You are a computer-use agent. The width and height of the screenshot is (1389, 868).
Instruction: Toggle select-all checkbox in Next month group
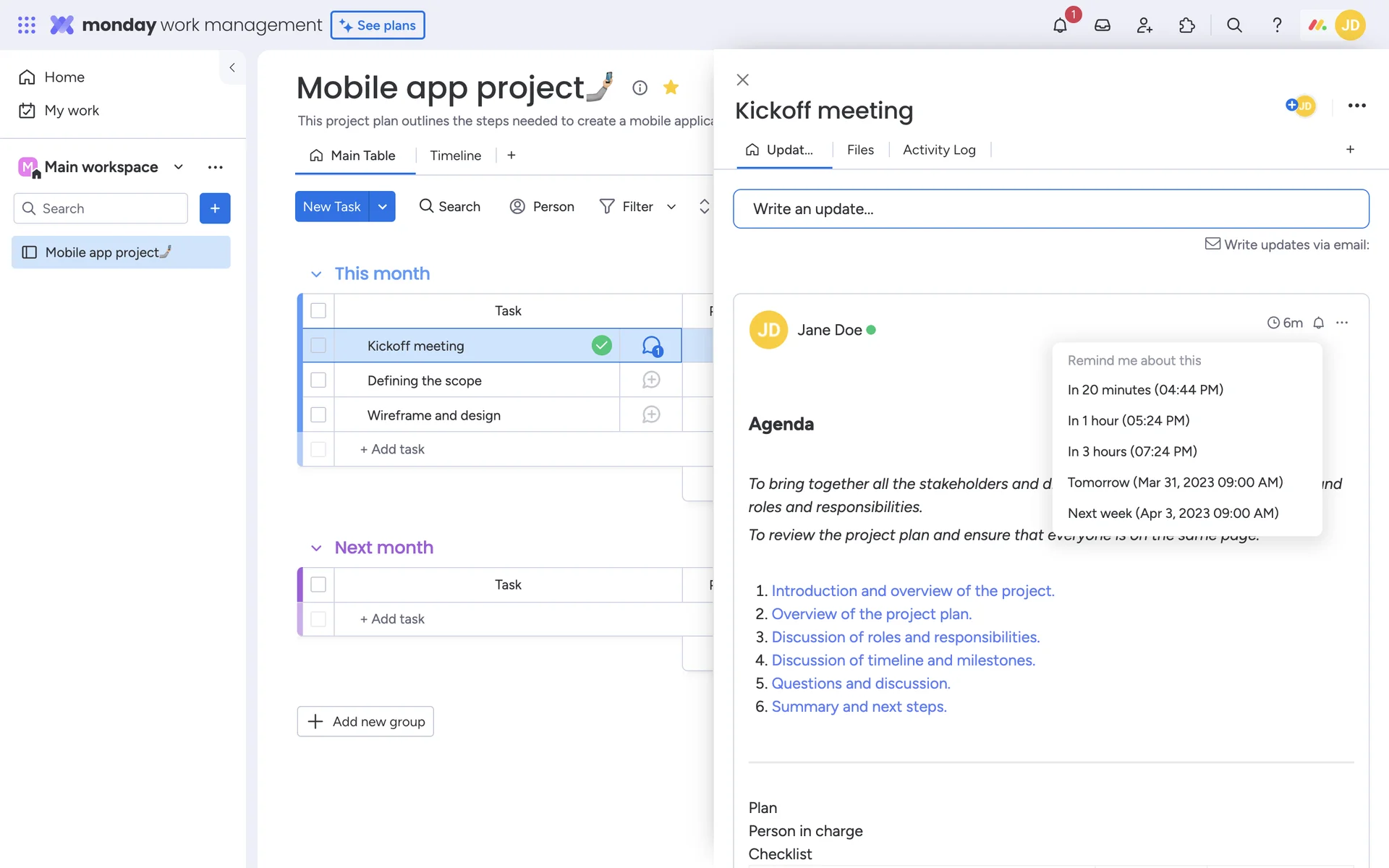click(318, 584)
